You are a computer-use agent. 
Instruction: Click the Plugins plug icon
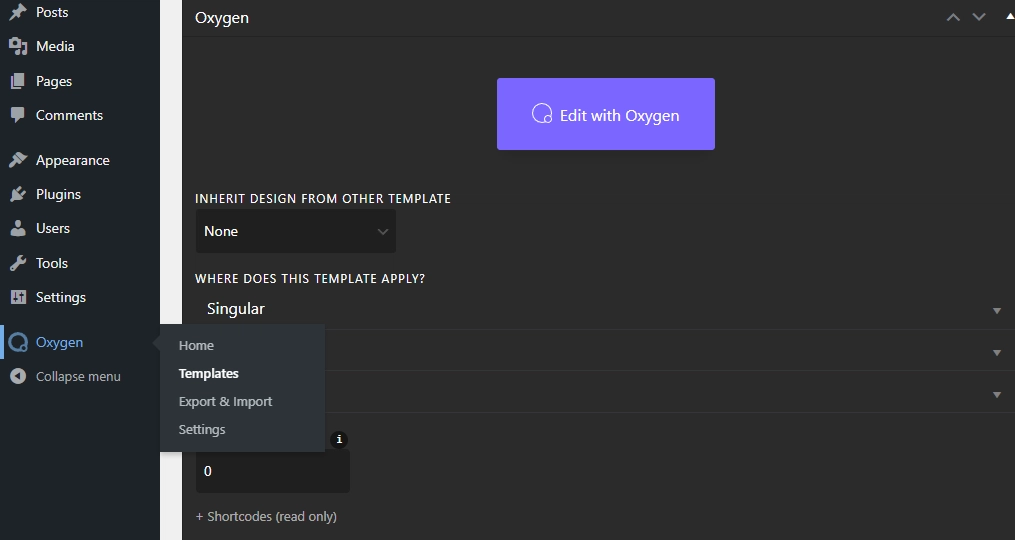pyautogui.click(x=18, y=194)
